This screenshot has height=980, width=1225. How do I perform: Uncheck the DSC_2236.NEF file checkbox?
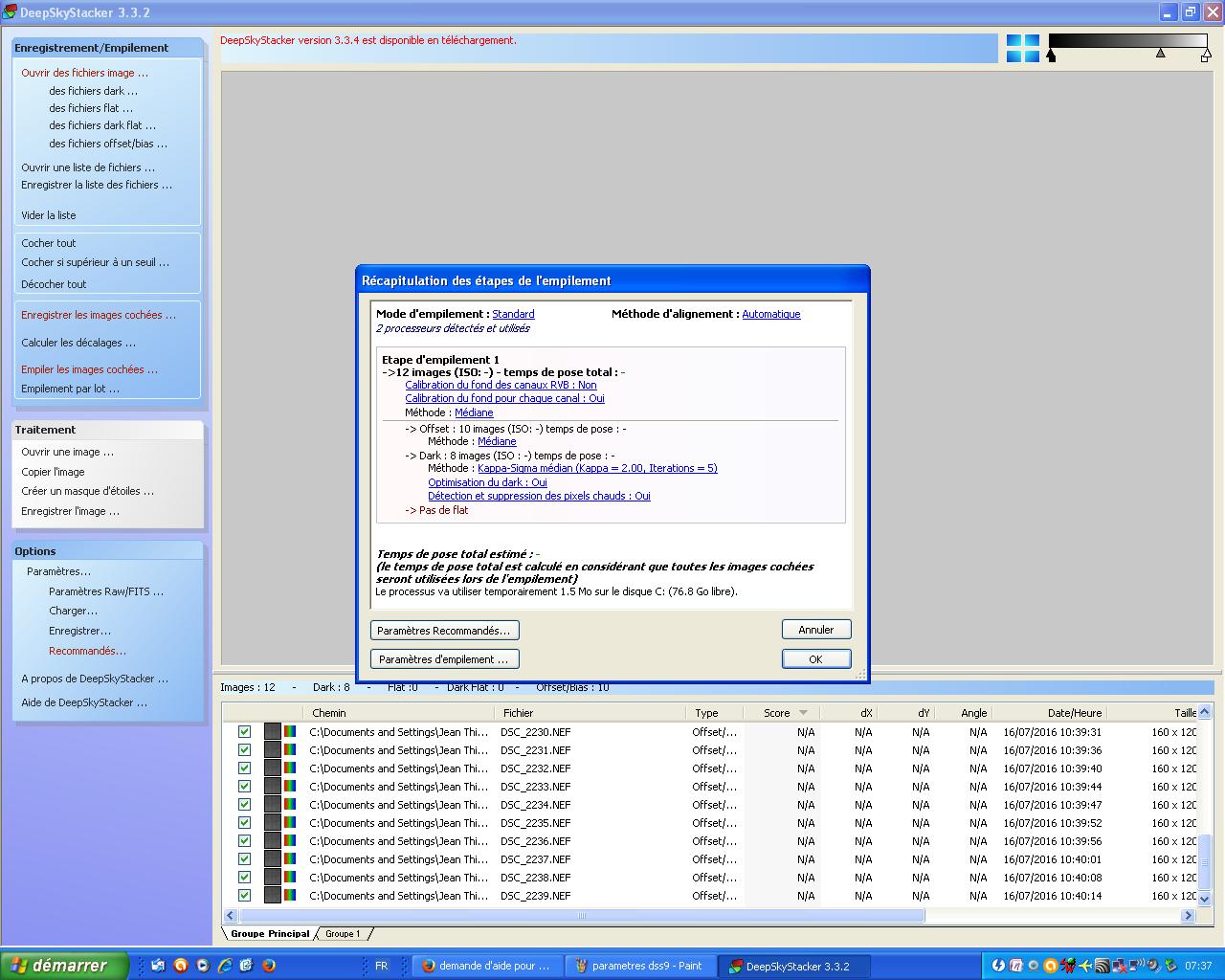(x=244, y=840)
